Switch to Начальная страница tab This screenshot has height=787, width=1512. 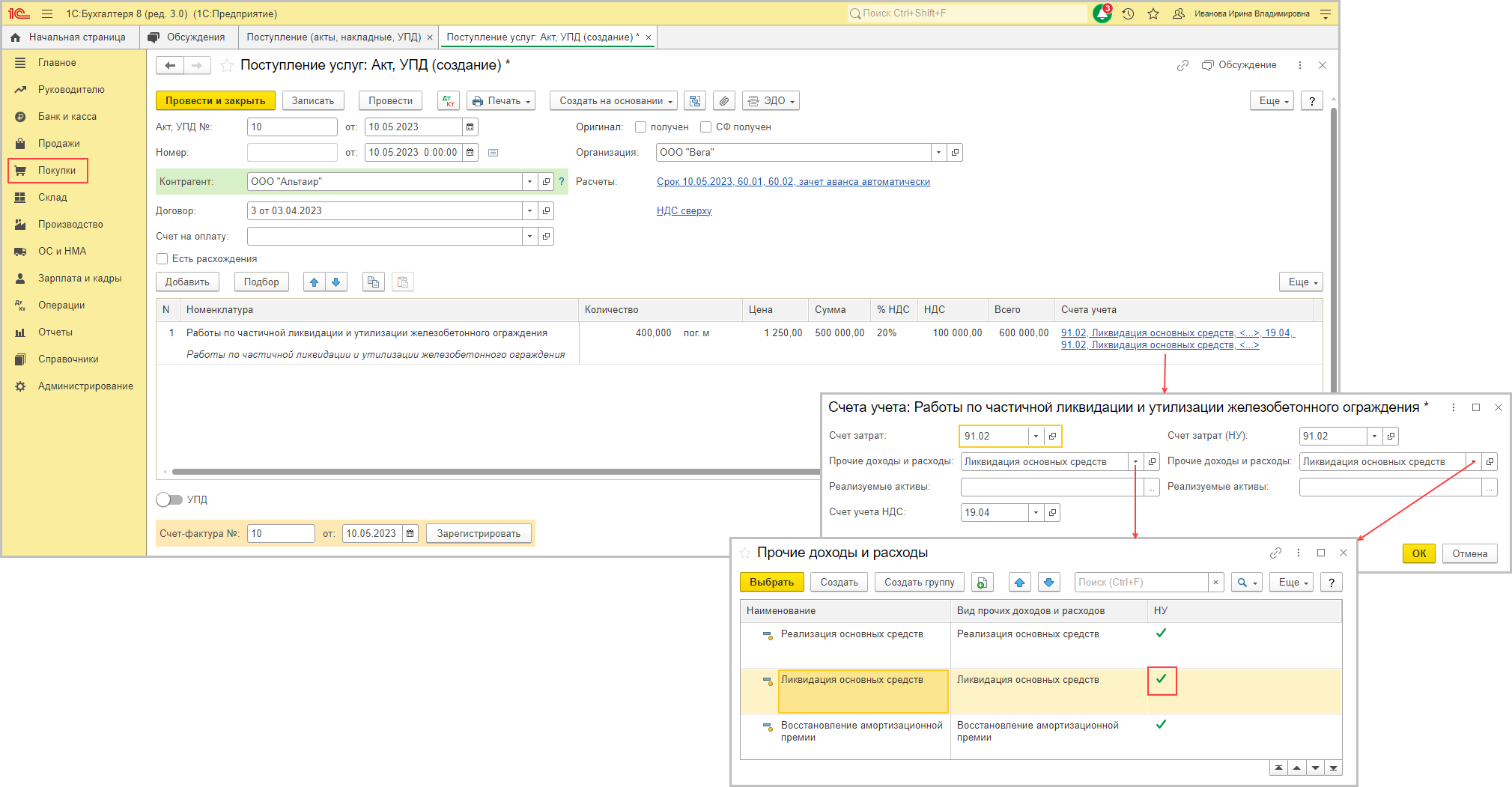click(70, 37)
